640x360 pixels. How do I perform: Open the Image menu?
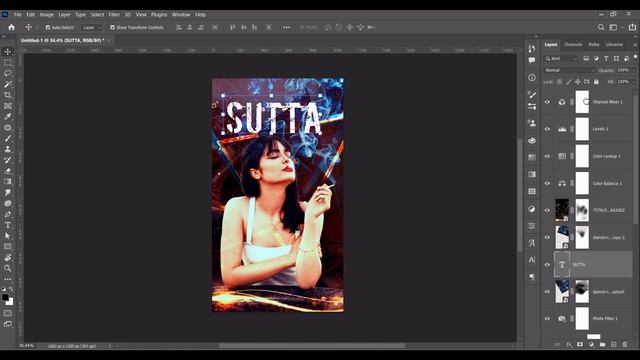[x=47, y=15]
